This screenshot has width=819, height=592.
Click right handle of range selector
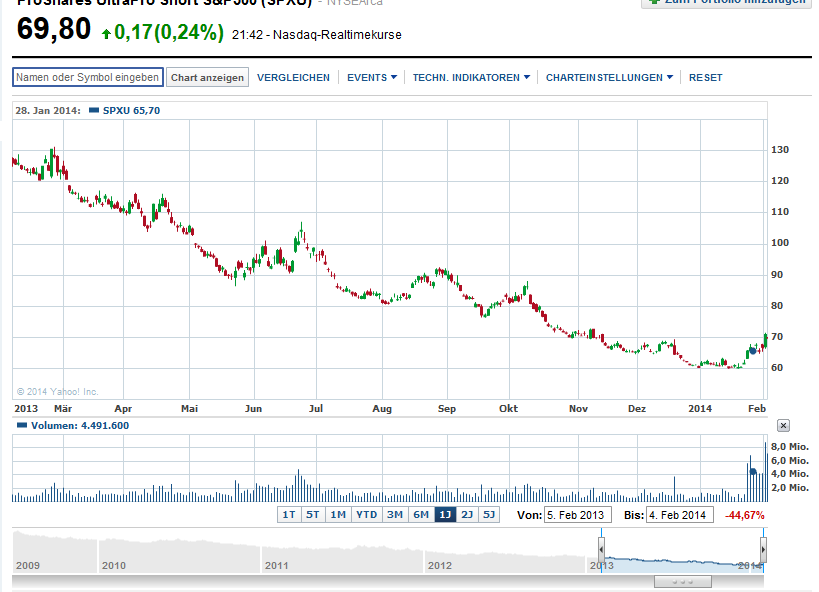[x=763, y=550]
